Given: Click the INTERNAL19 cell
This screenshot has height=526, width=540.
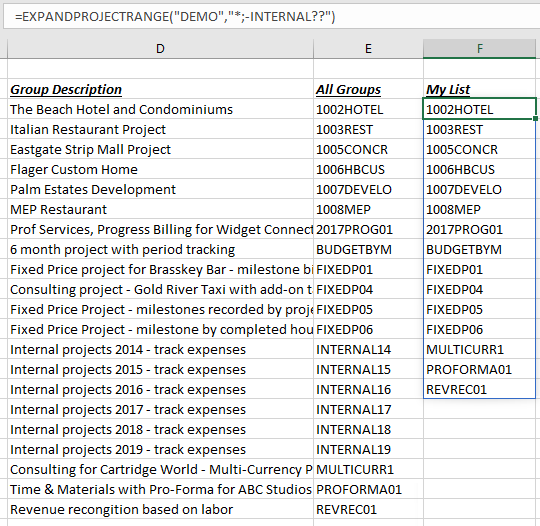Looking at the screenshot, I should coord(368,449).
